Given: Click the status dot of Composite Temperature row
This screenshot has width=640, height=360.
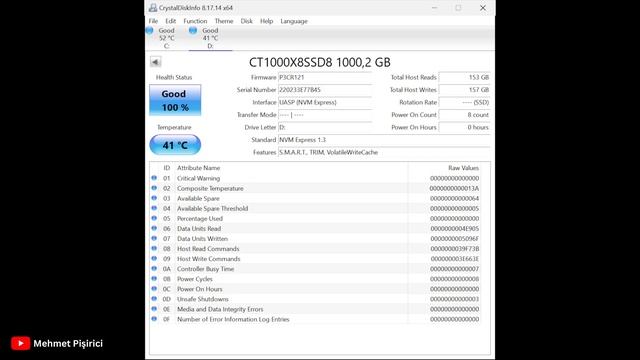Looking at the screenshot, I should click(154, 188).
